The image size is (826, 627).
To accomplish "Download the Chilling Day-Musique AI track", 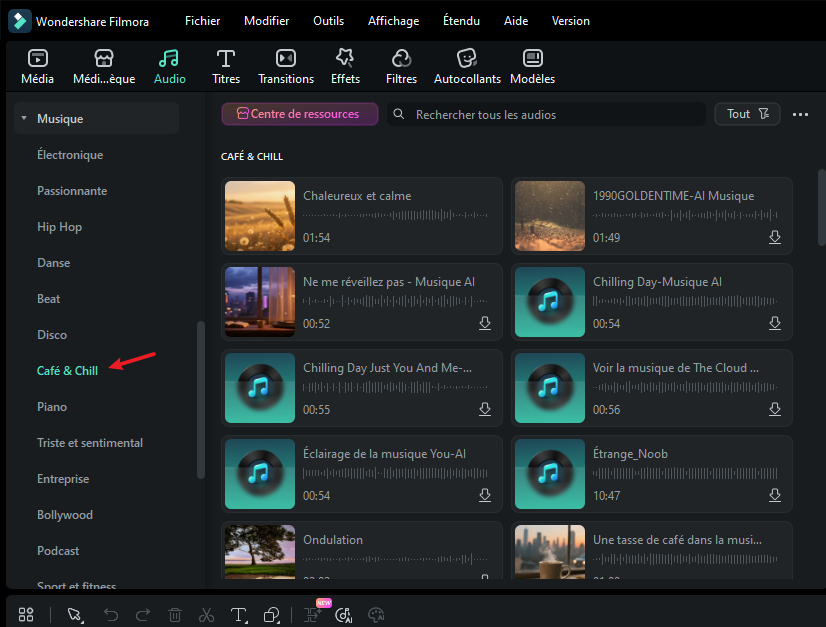I will point(774,323).
